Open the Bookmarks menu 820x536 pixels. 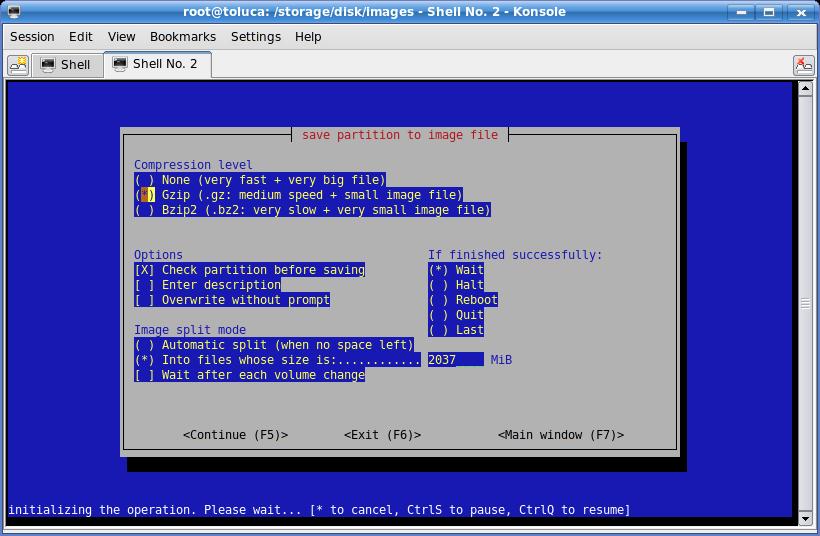point(182,36)
